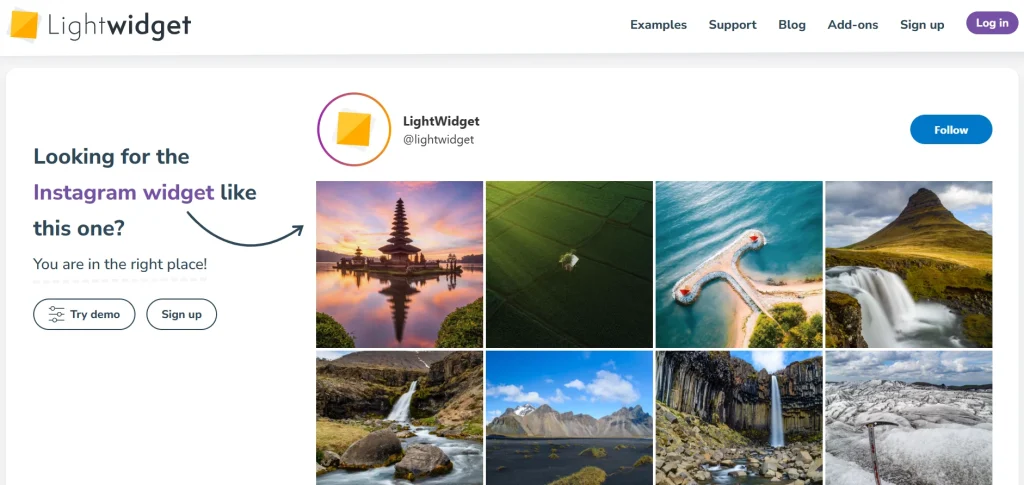Click the Lightwidget logo in header
The image size is (1024, 485).
click(99, 25)
